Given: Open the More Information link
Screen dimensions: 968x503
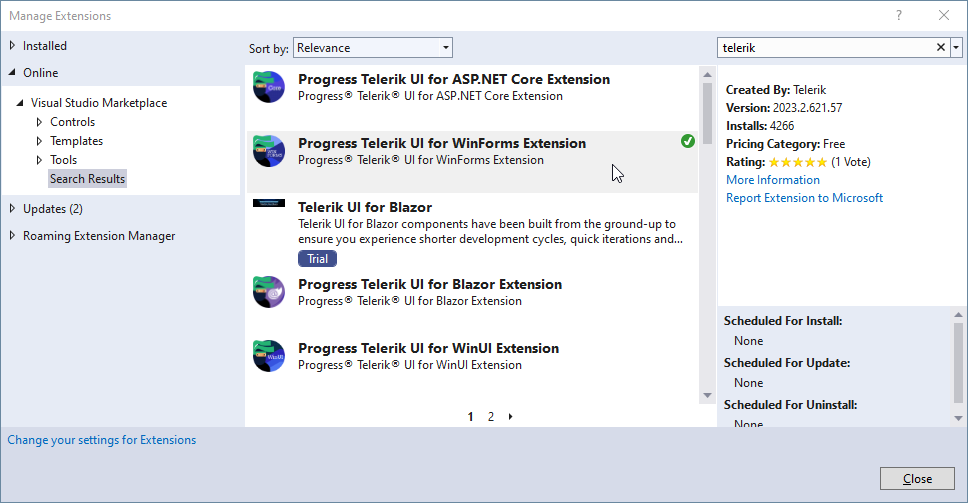Looking at the screenshot, I should click(773, 180).
